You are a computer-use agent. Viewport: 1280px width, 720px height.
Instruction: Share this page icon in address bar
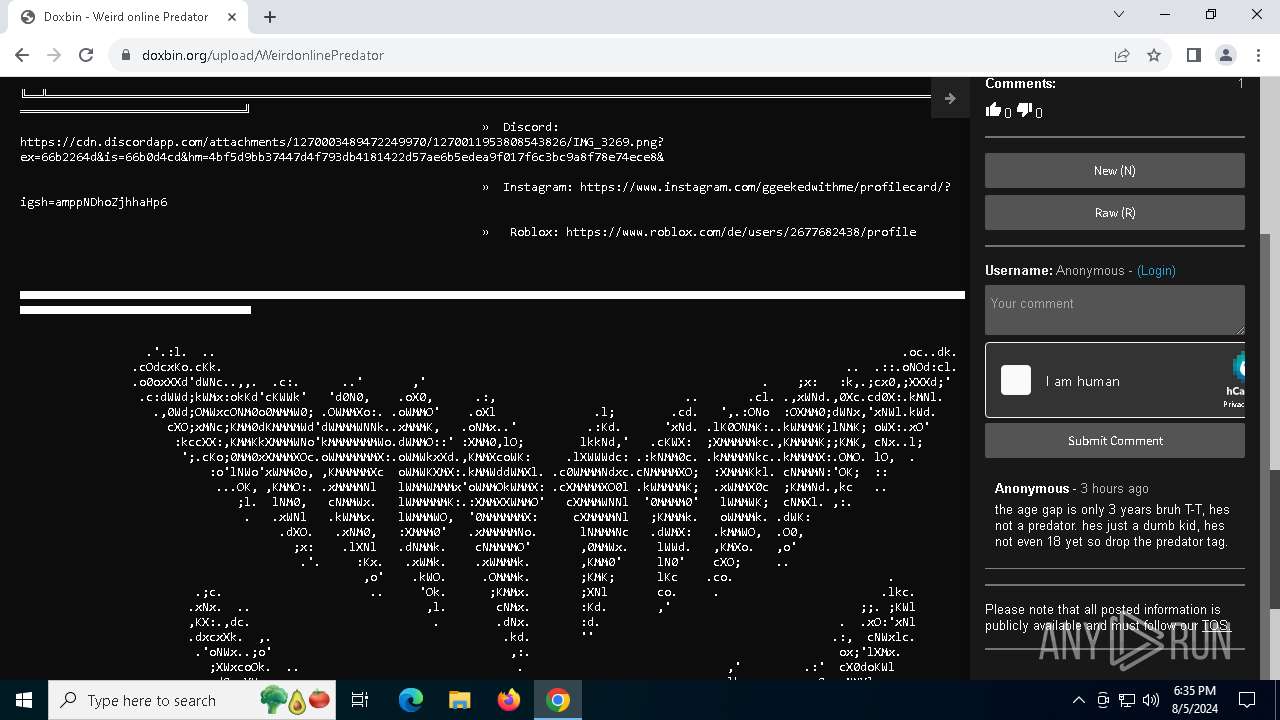pos(1122,55)
